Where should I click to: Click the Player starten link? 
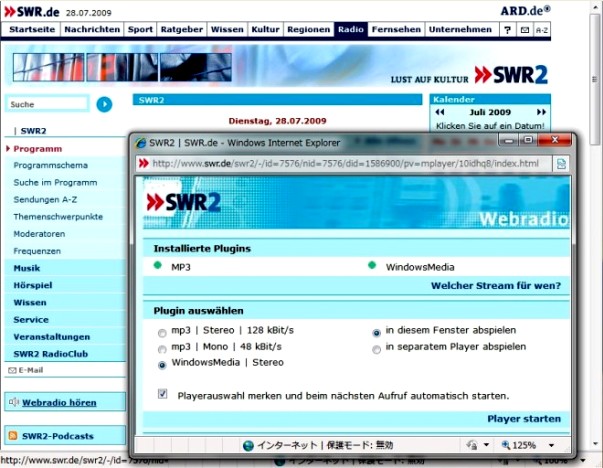click(x=524, y=418)
